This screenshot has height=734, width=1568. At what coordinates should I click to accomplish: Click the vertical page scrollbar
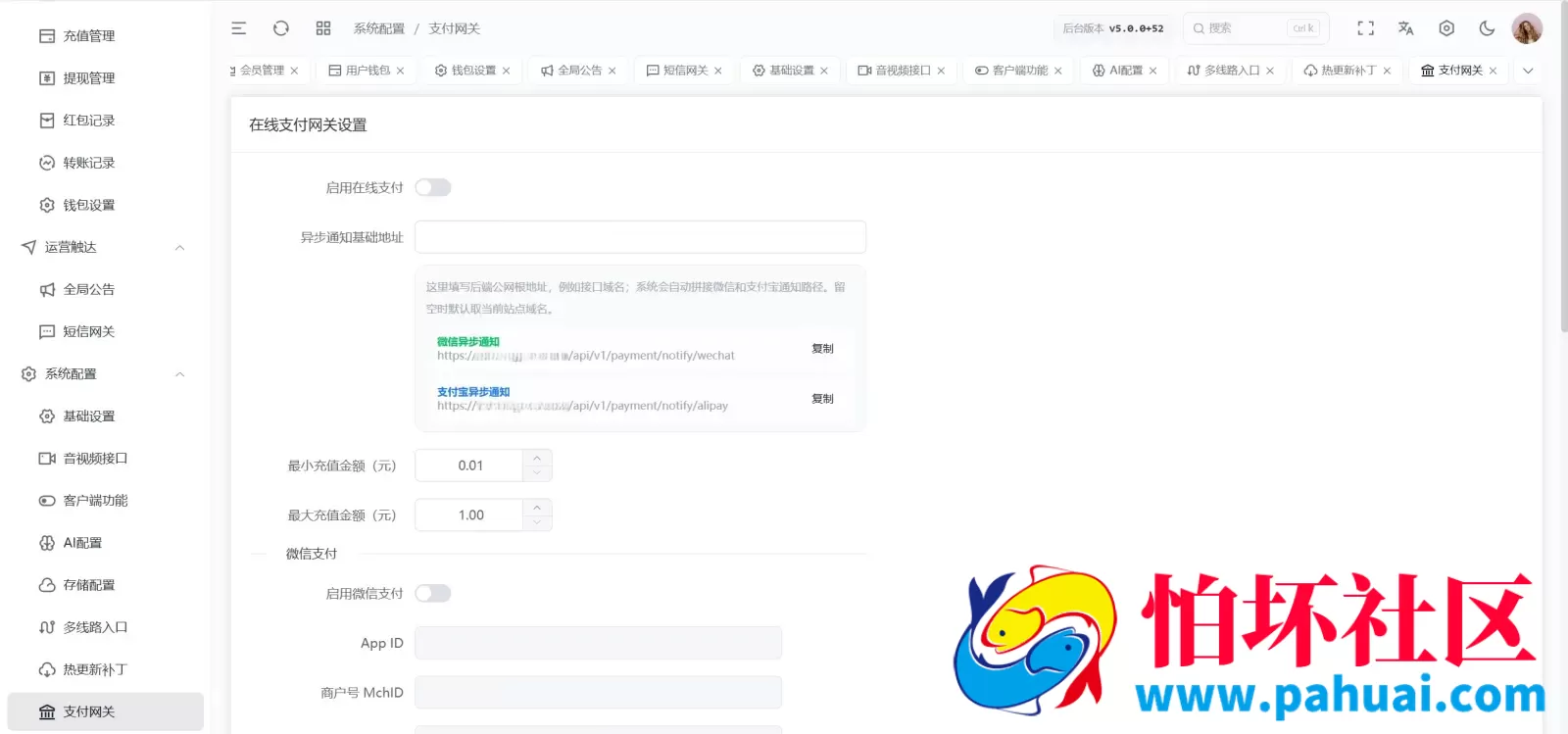(1563, 167)
